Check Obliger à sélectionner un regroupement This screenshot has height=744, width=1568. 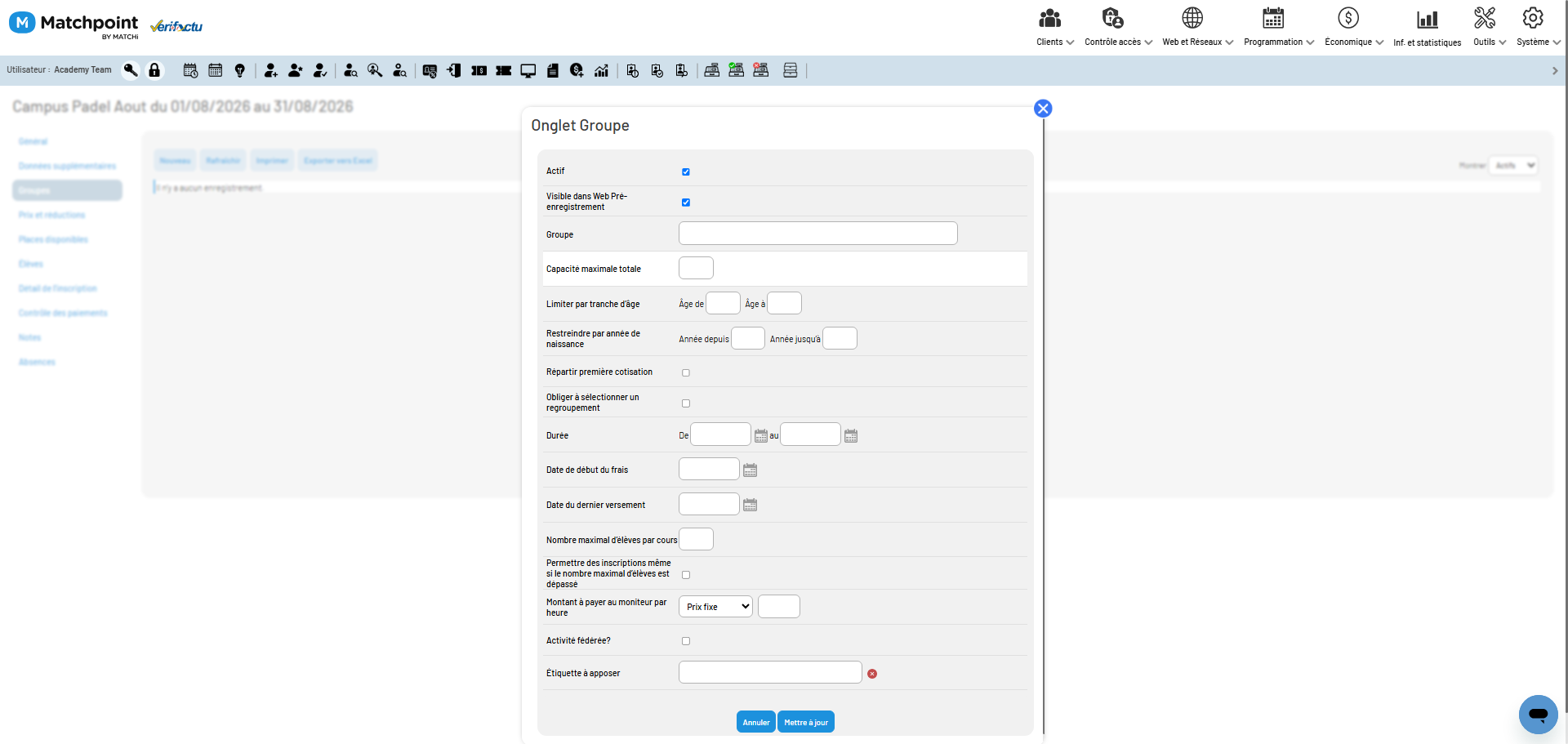pyautogui.click(x=686, y=403)
